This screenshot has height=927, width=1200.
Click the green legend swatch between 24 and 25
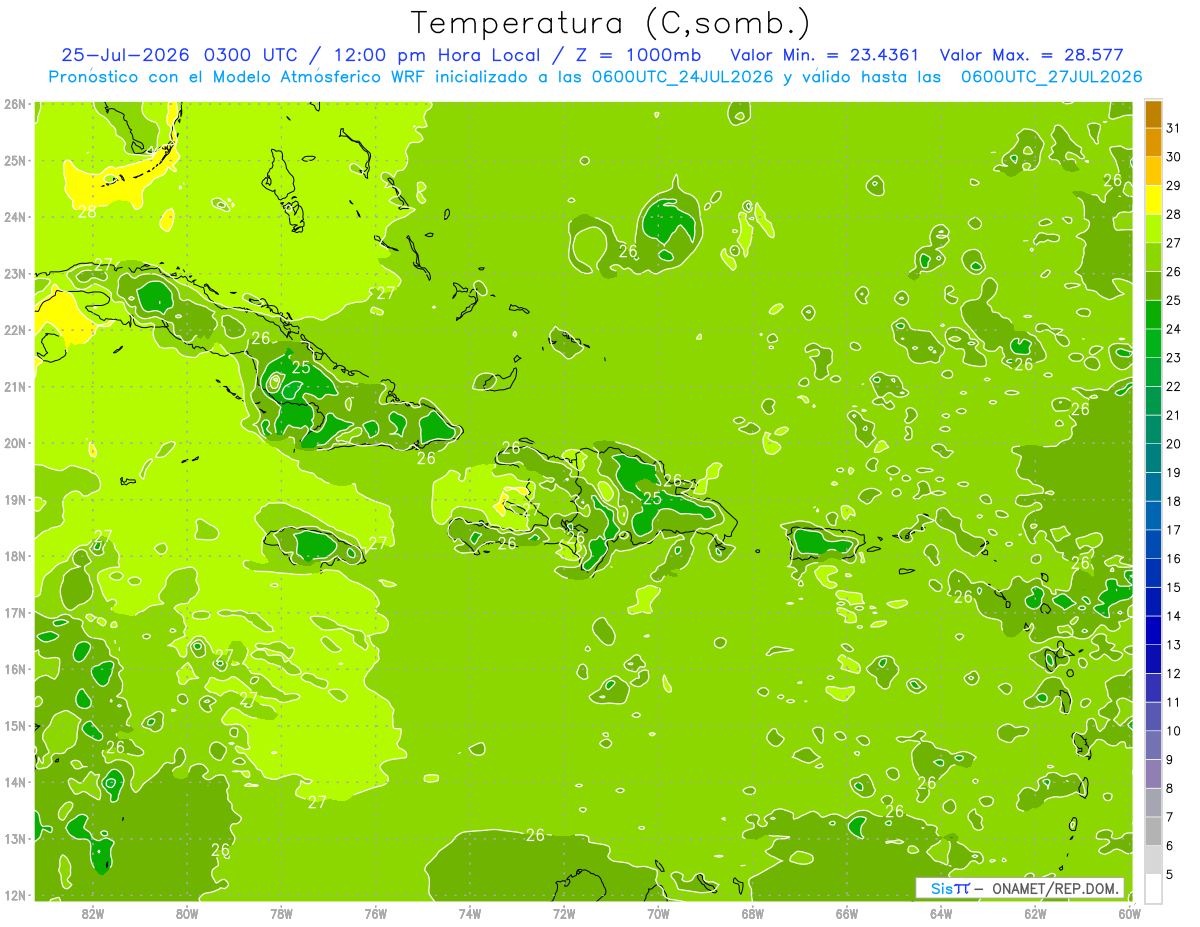point(1153,315)
